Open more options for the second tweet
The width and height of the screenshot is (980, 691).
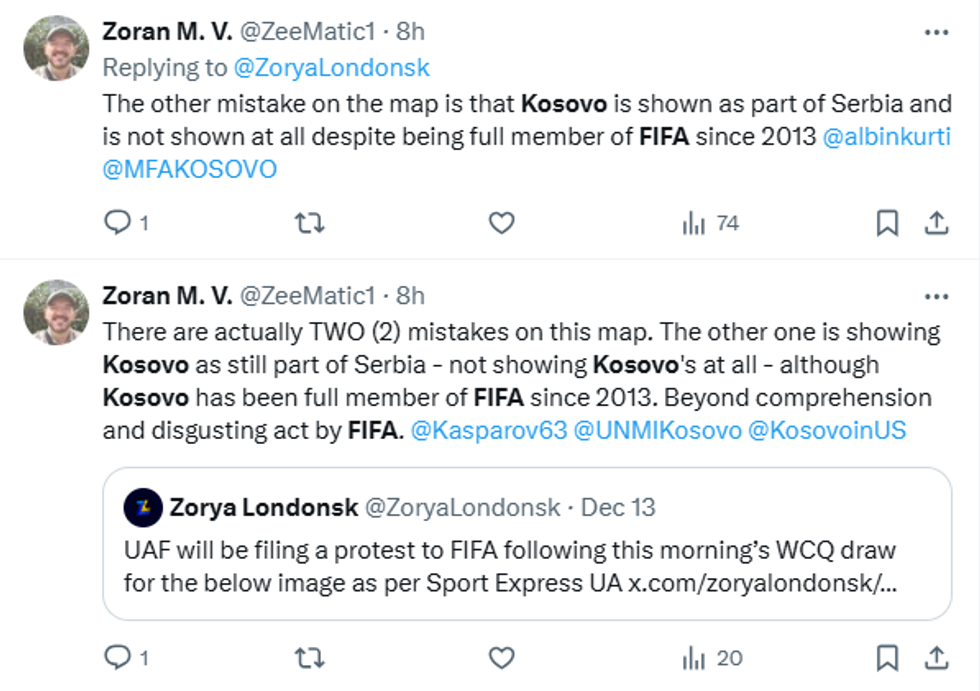point(936,296)
